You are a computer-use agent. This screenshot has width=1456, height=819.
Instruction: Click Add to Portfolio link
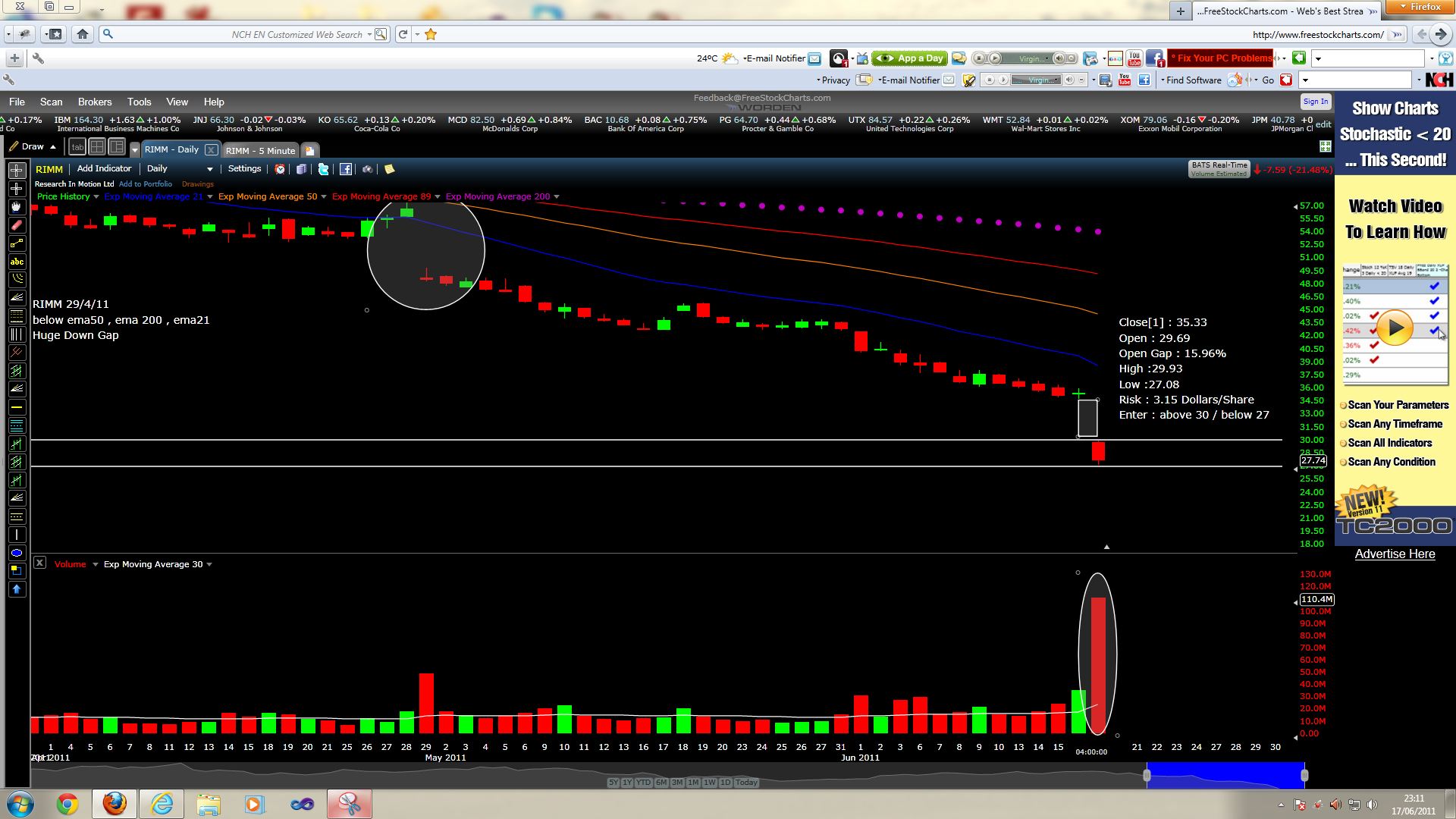pyautogui.click(x=146, y=184)
